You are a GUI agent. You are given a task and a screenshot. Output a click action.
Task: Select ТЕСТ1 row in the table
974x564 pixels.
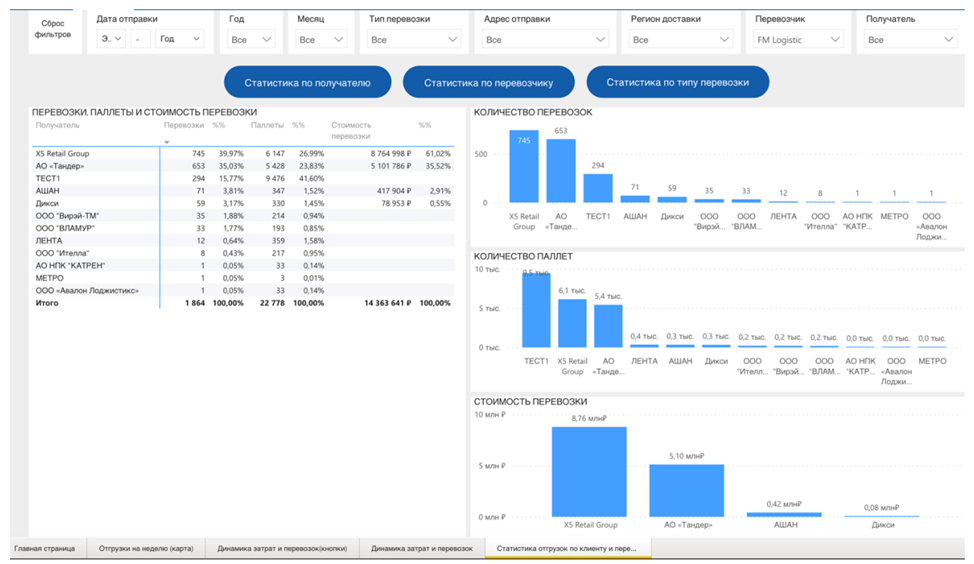(x=243, y=178)
